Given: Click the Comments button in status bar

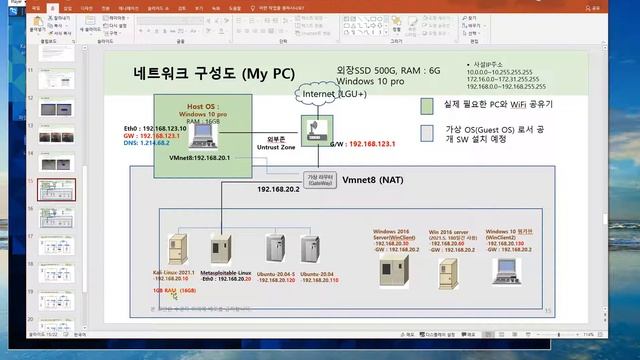Looking at the screenshot, I should pos(469,334).
